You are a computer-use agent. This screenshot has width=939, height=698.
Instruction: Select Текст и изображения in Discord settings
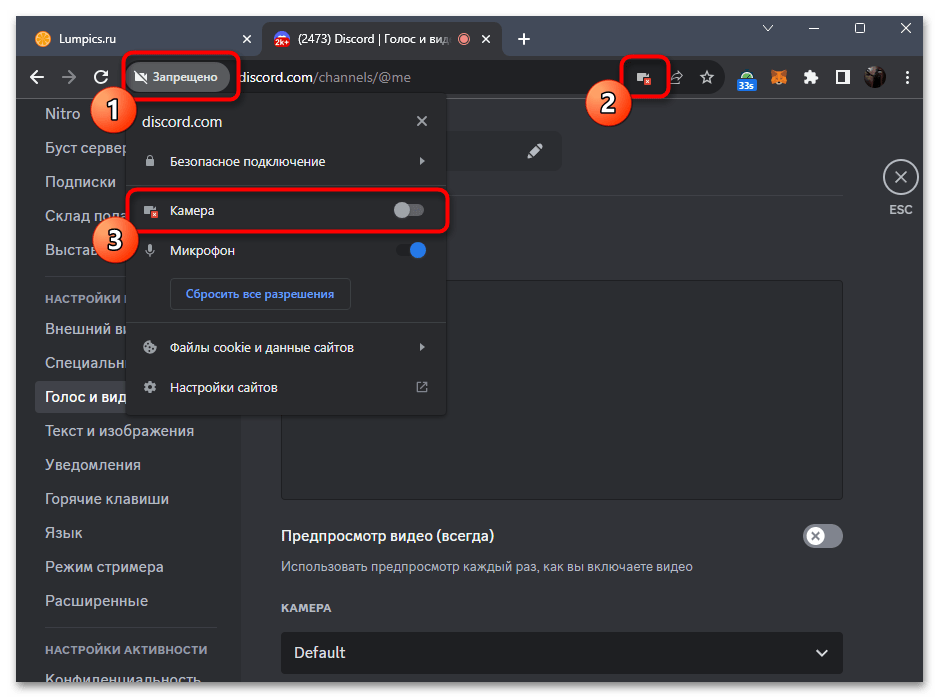[x=120, y=430]
